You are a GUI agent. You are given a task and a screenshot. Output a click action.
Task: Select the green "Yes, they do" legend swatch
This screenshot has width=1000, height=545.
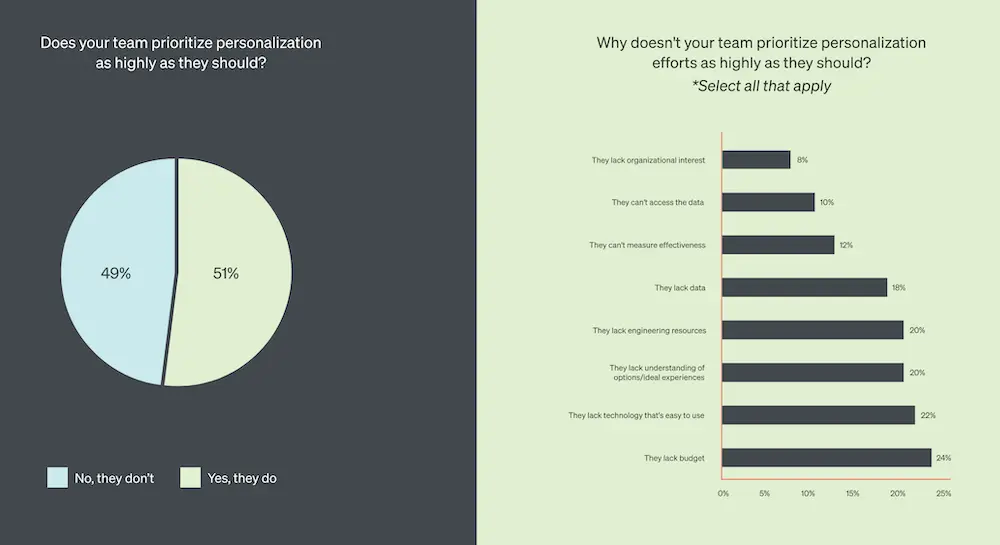pos(190,478)
